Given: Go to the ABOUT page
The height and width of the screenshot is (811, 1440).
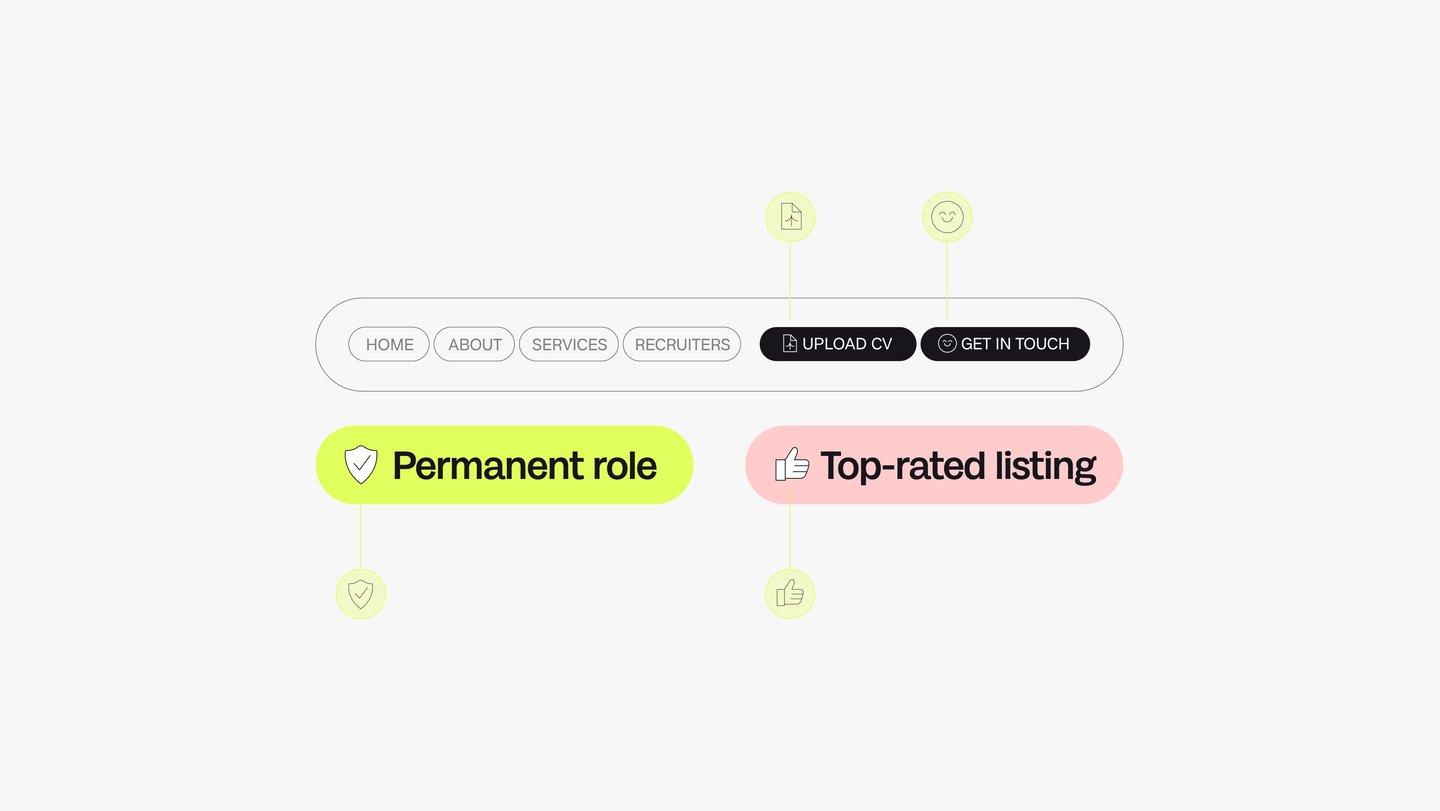Looking at the screenshot, I should pos(474,344).
